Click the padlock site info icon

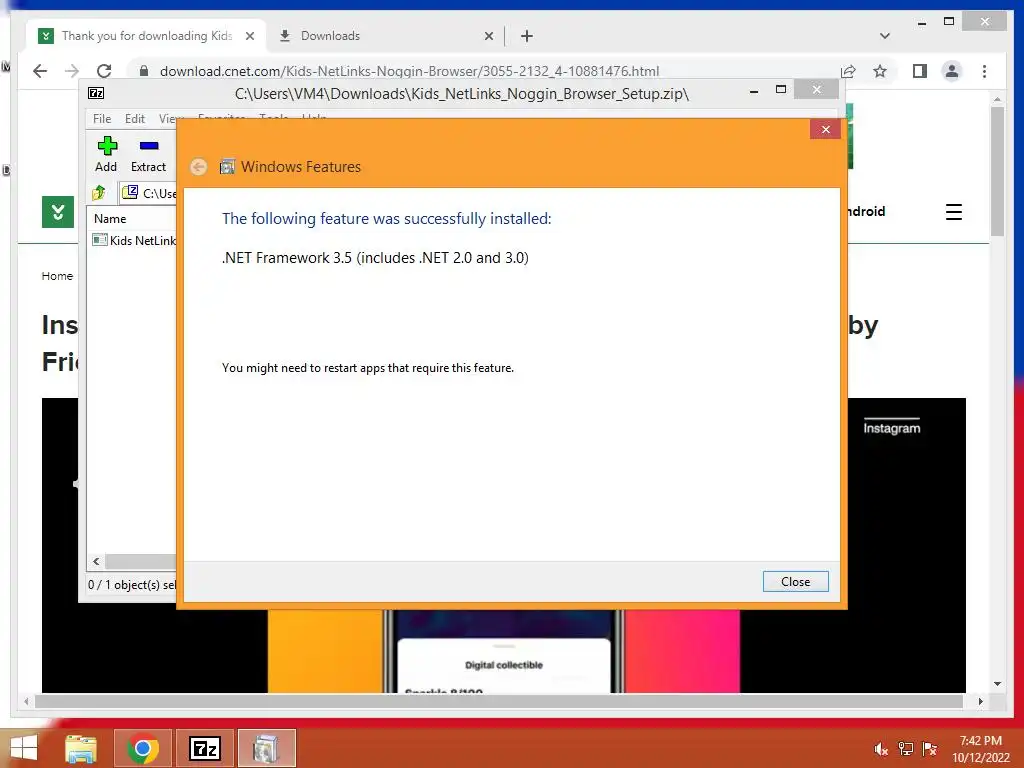click(144, 71)
